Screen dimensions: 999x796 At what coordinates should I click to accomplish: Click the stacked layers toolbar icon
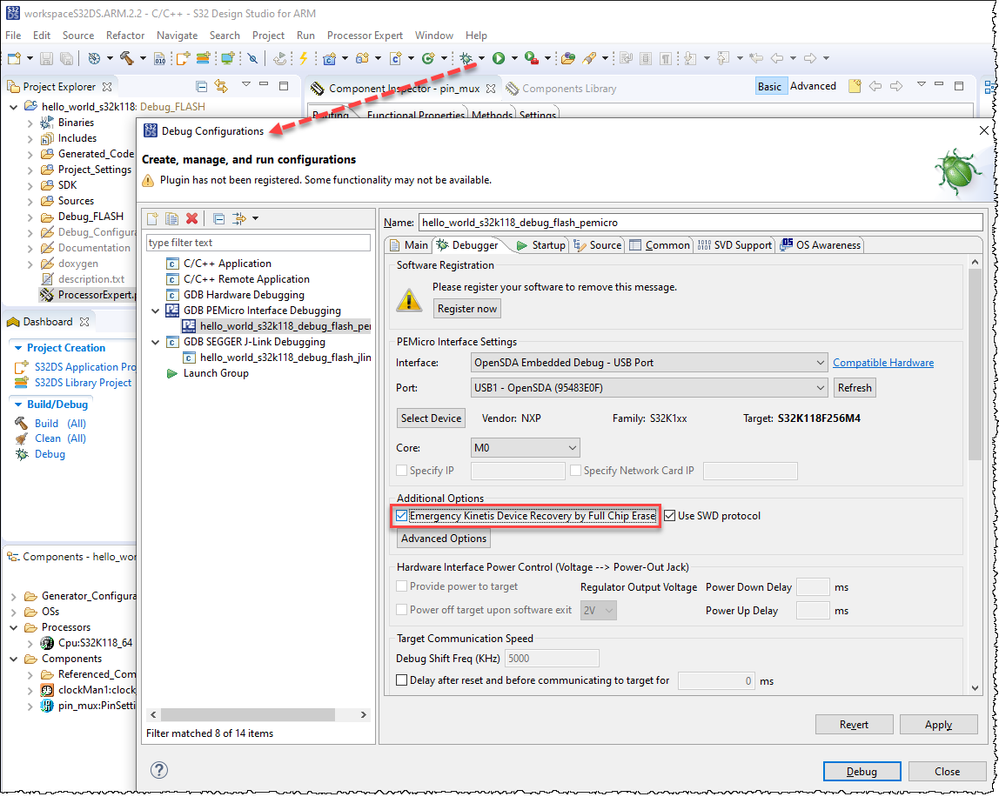(203, 59)
